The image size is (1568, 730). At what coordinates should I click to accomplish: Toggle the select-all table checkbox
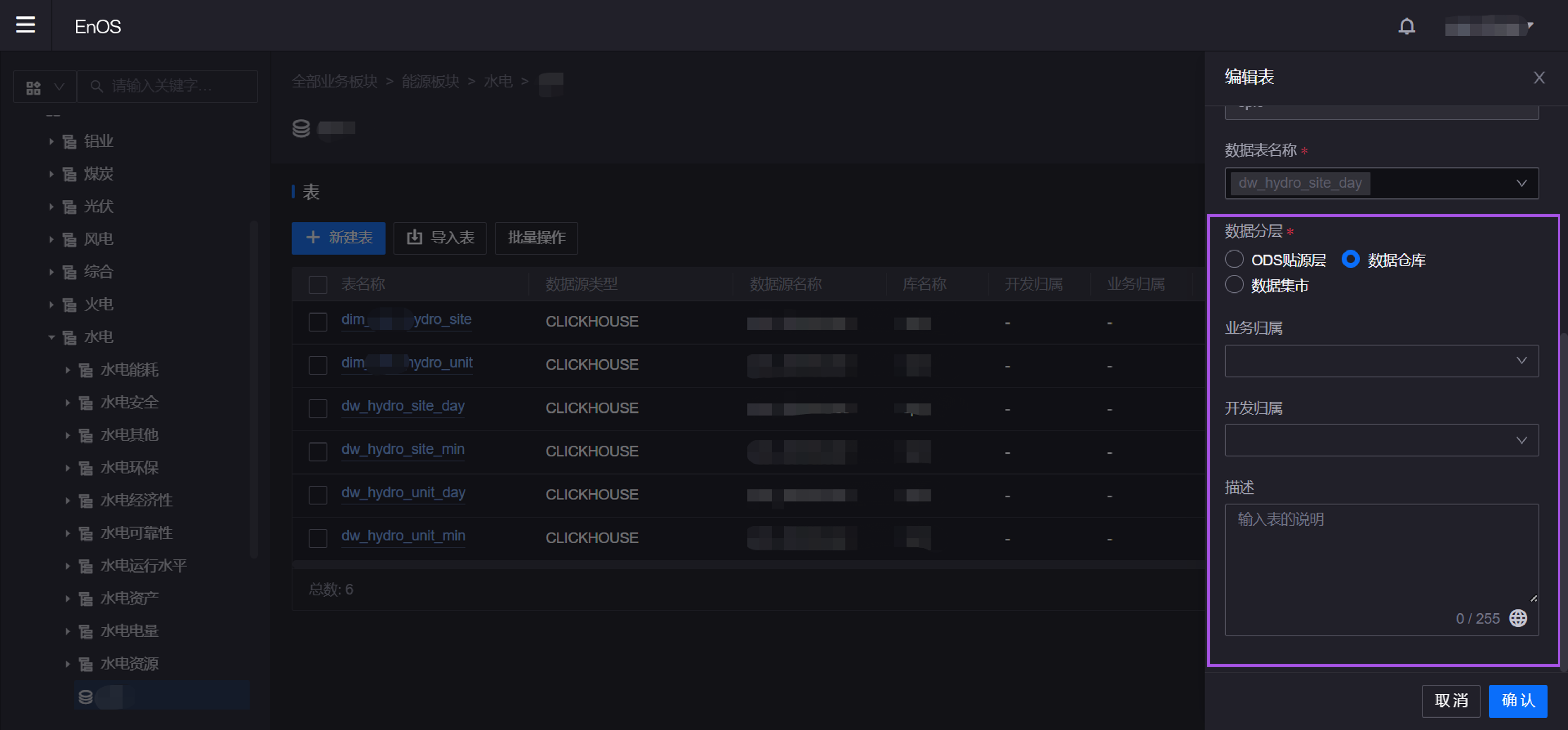318,285
